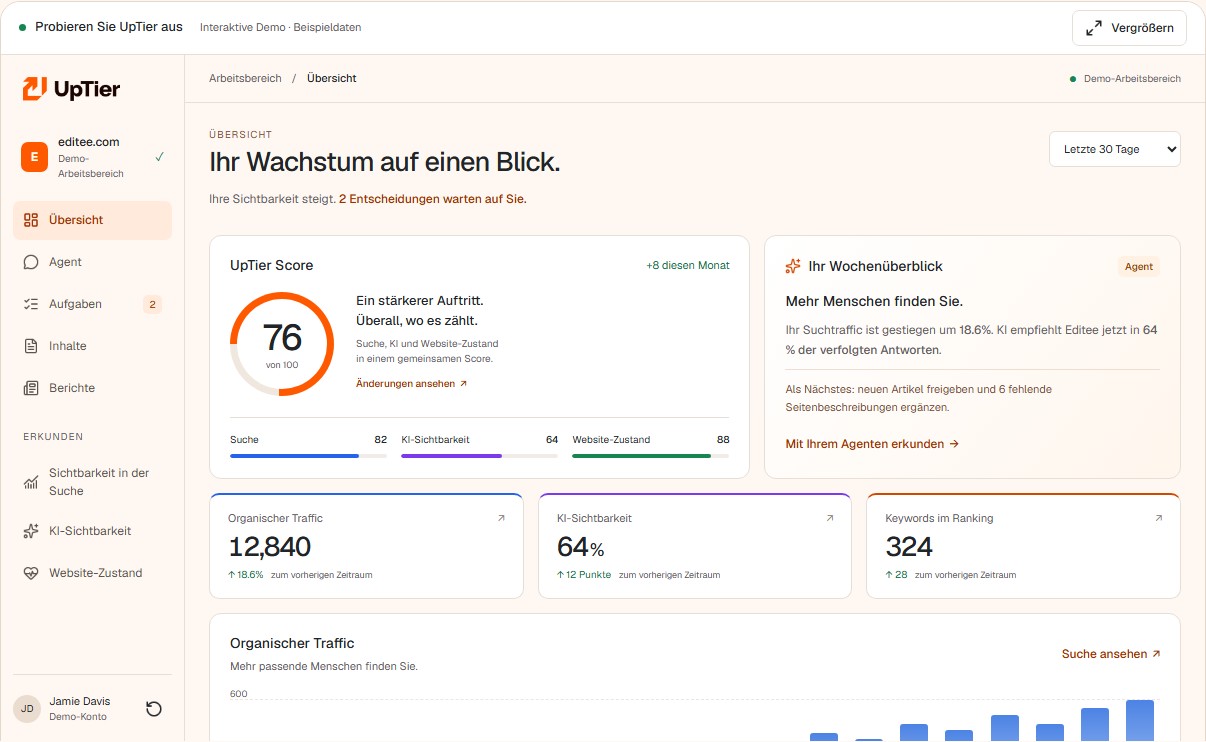Click the Vergrößern button

(x=1129, y=28)
